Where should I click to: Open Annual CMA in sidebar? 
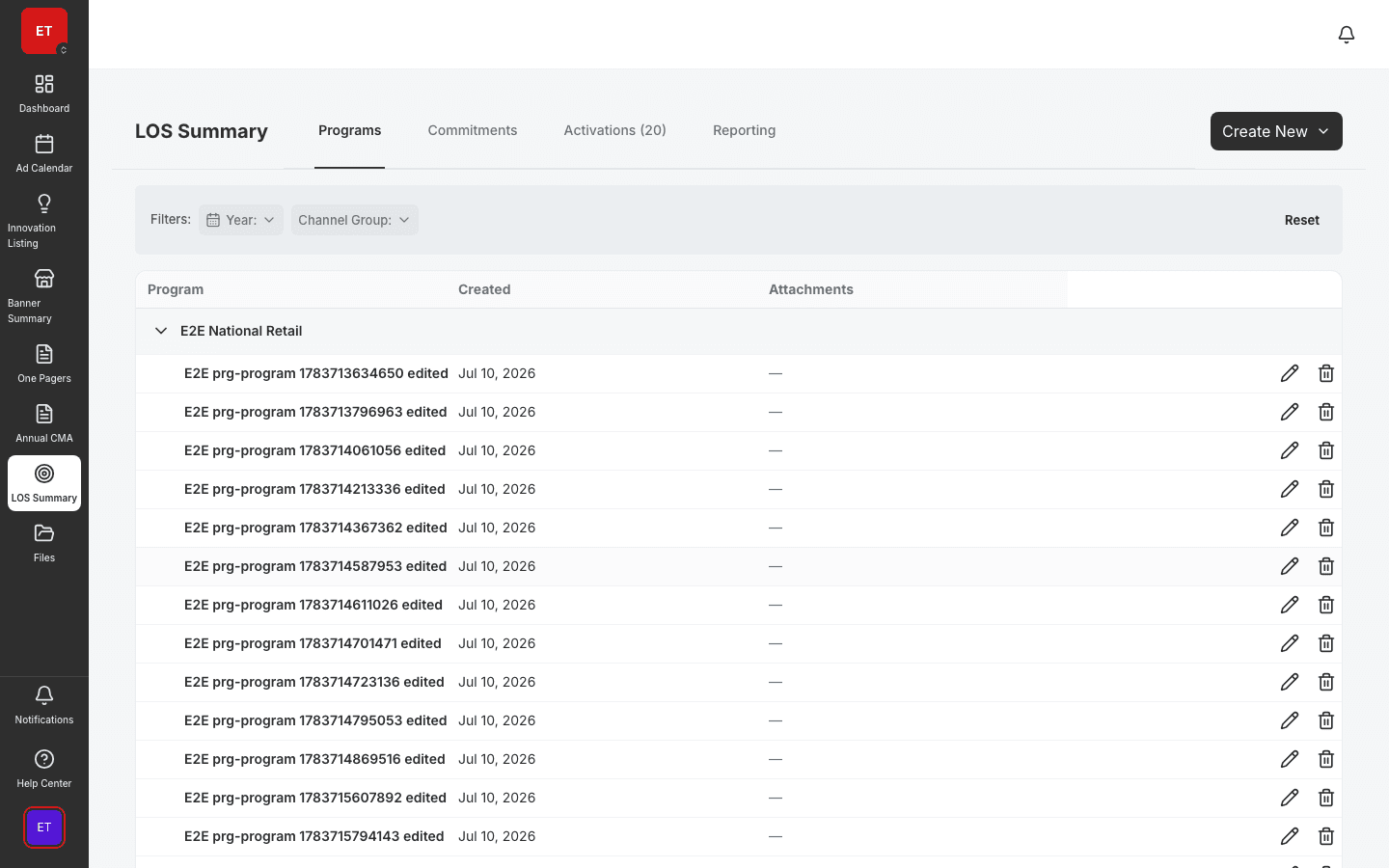44,424
